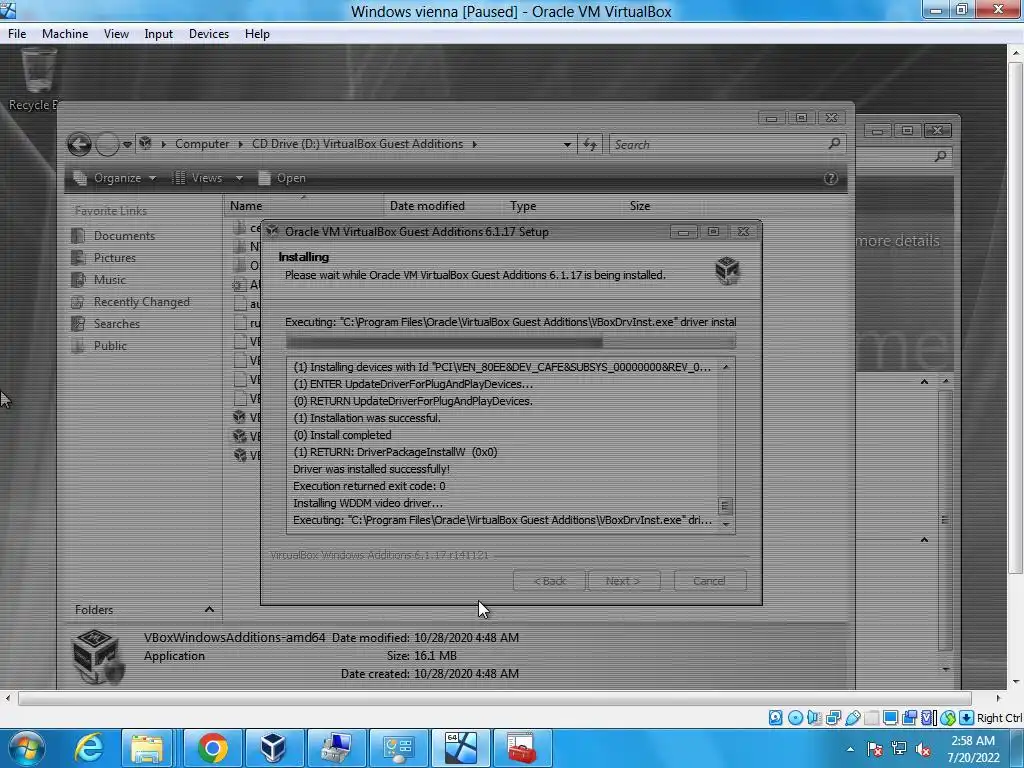Sort by the Name column header
Viewport: 1024px width, 768px height.
(304, 206)
